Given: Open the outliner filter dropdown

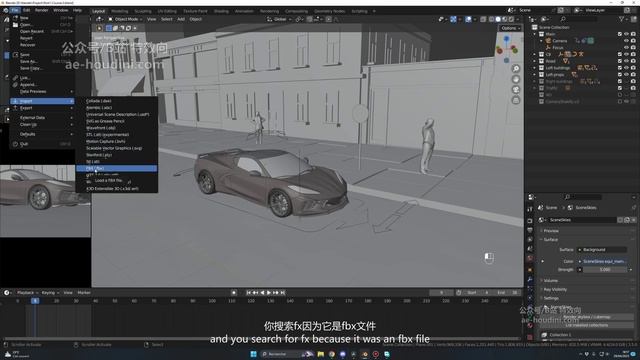Looking at the screenshot, I should (623, 19).
